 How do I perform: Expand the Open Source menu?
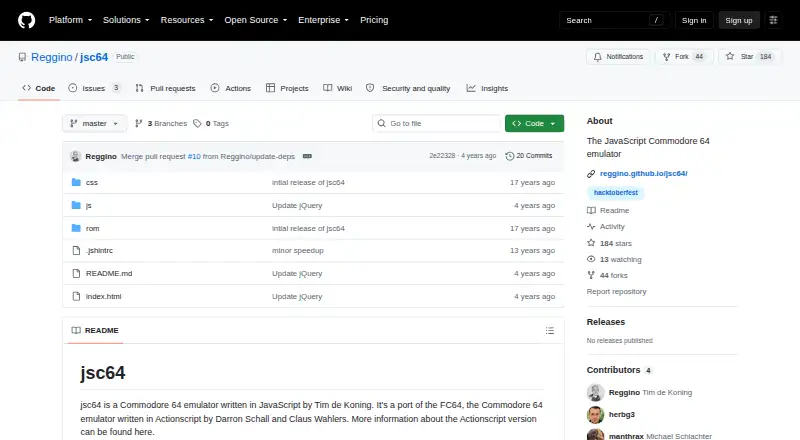[x=256, y=20]
